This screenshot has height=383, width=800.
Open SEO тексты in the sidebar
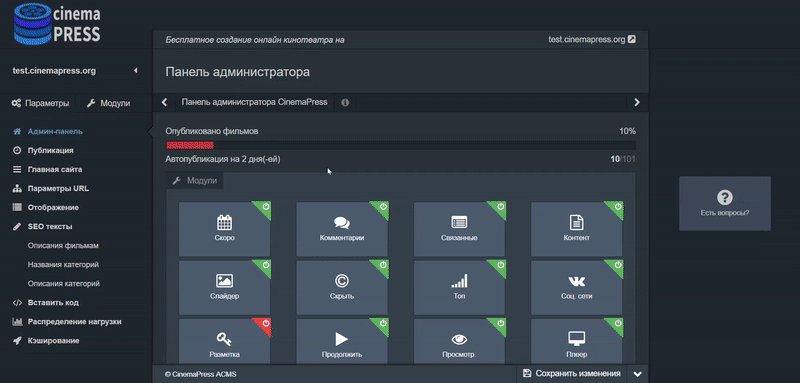42,226
